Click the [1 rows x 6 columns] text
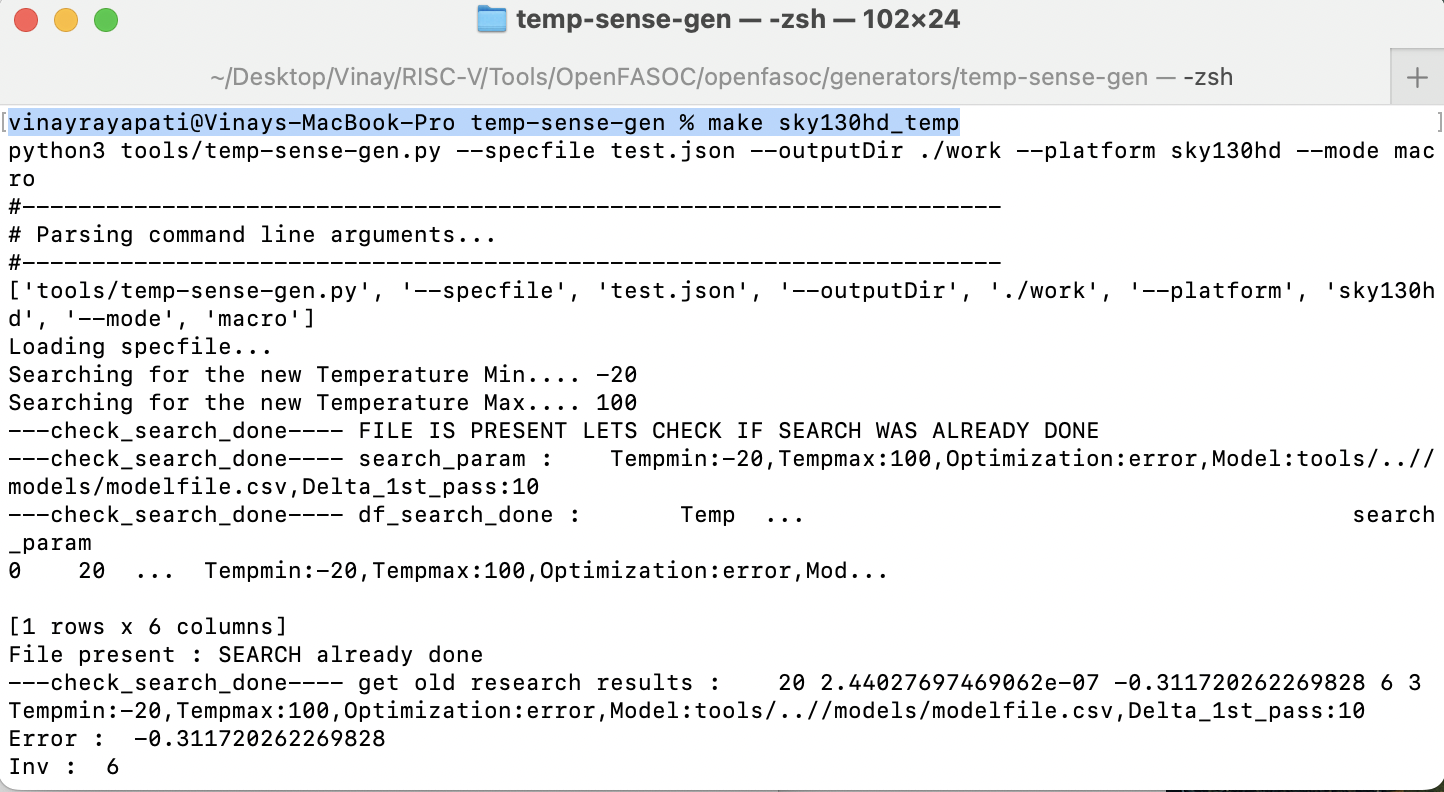This screenshot has width=1444, height=792. [146, 626]
